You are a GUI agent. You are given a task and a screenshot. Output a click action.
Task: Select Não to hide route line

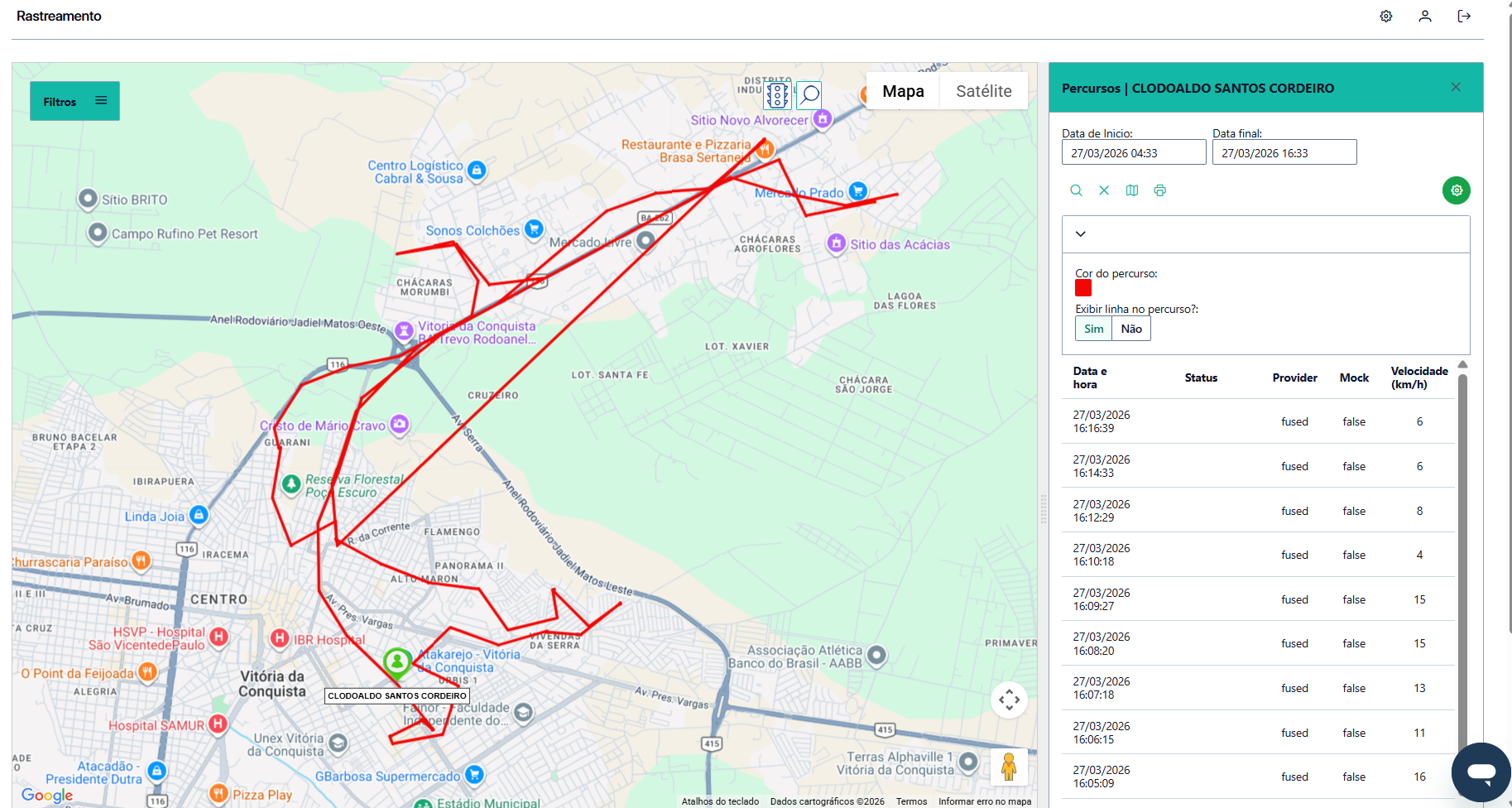click(x=1130, y=329)
